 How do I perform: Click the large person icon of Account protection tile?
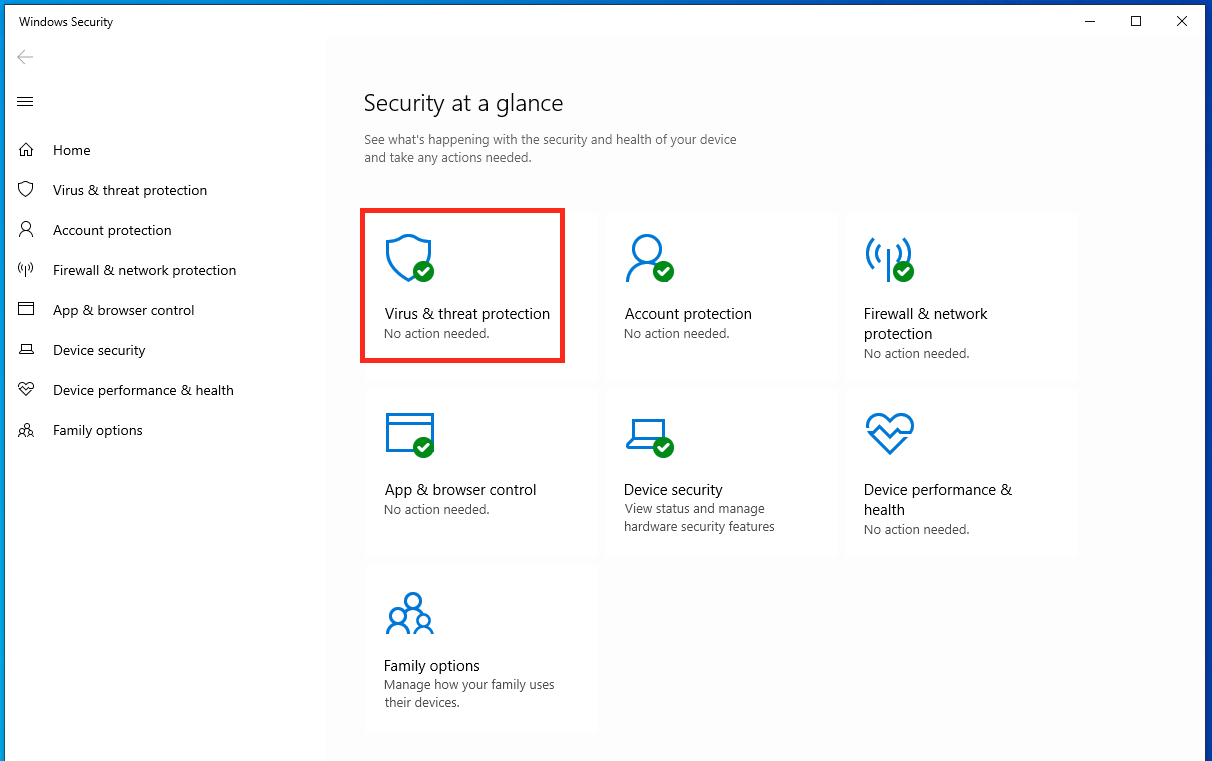click(x=649, y=259)
